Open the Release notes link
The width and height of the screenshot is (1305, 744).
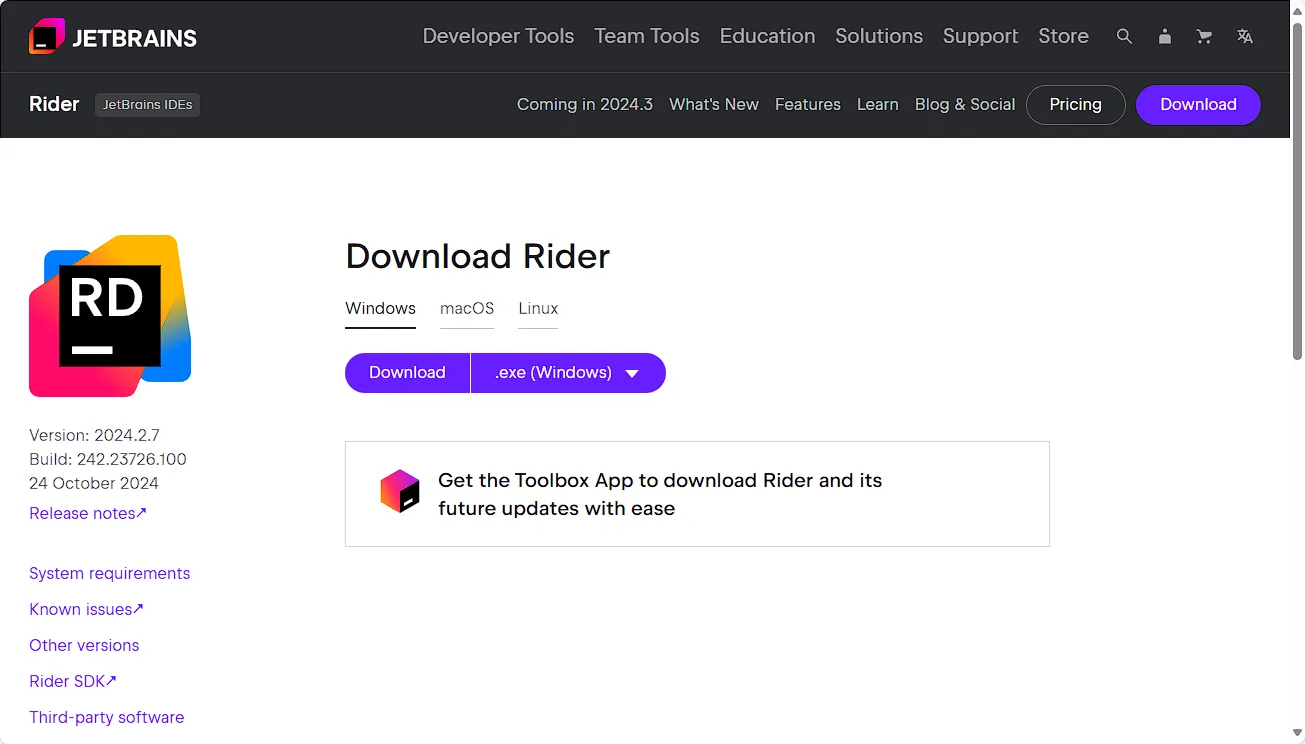click(88, 513)
